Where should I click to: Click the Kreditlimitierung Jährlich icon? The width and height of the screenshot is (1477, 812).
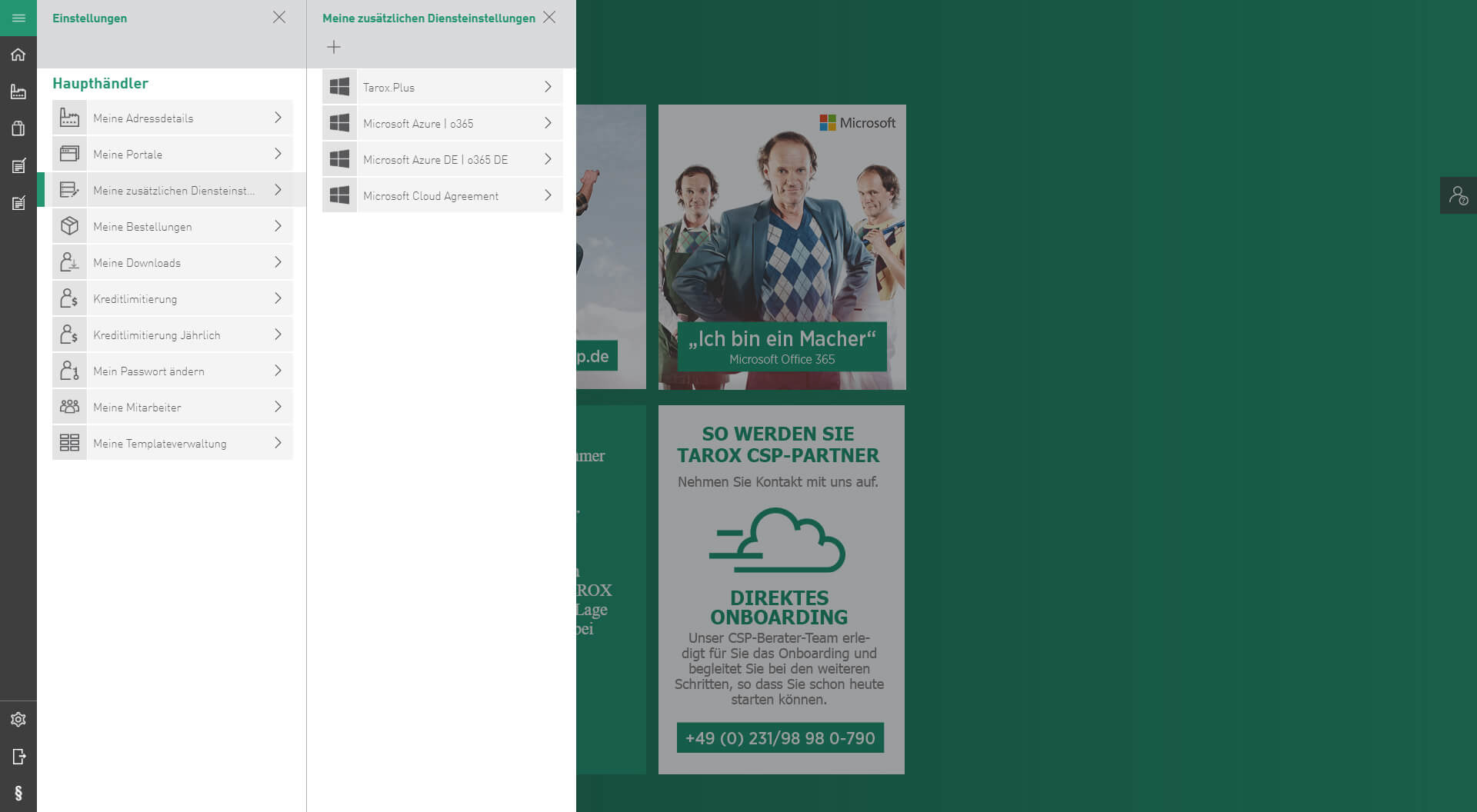(x=69, y=334)
